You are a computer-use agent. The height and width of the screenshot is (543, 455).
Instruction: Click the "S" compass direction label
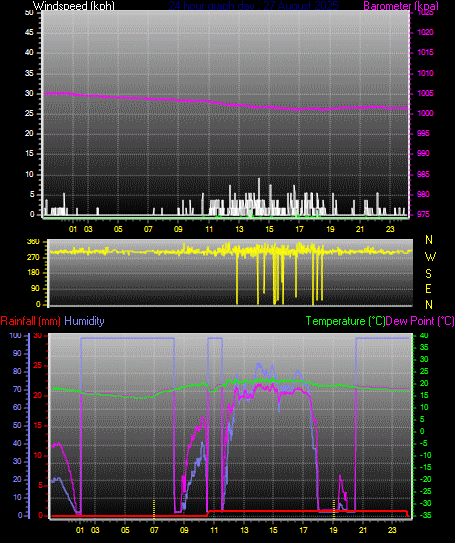point(428,274)
